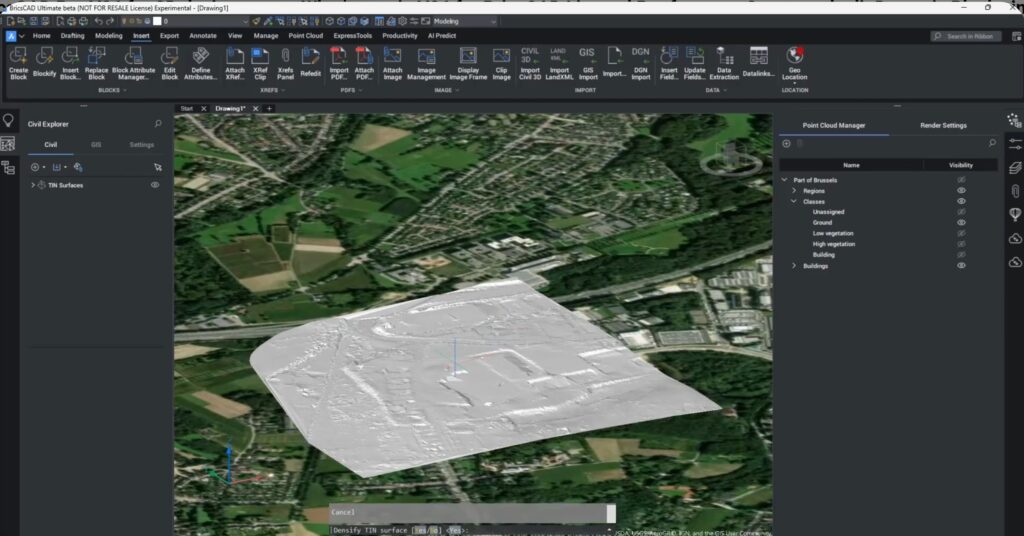Screen dimensions: 1024x536
Task: Open the Insert Field tool
Action: (669, 63)
